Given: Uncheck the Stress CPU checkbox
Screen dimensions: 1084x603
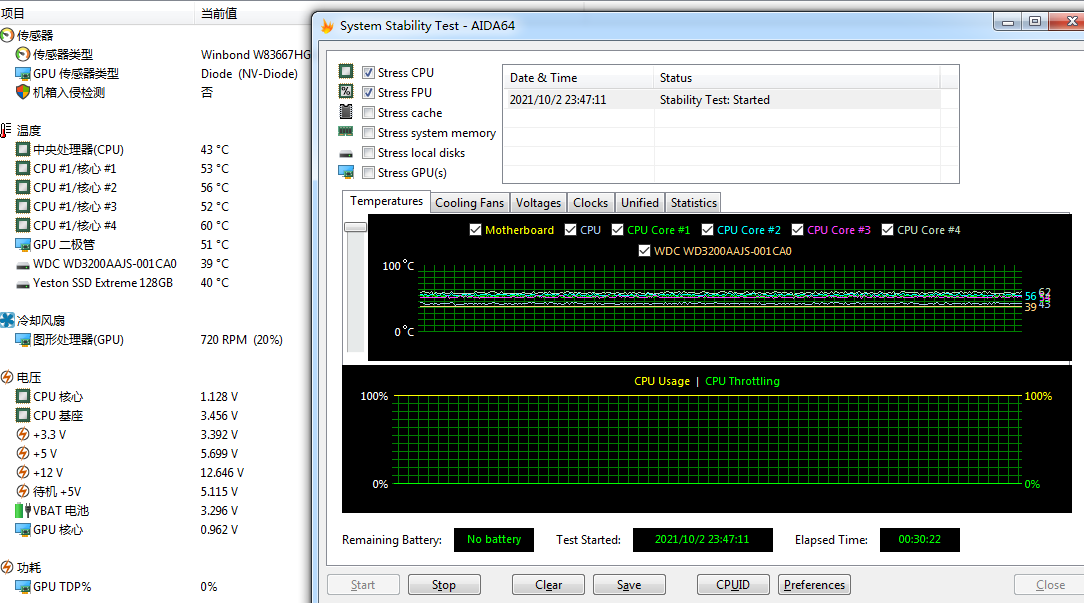Looking at the screenshot, I should click(368, 73).
